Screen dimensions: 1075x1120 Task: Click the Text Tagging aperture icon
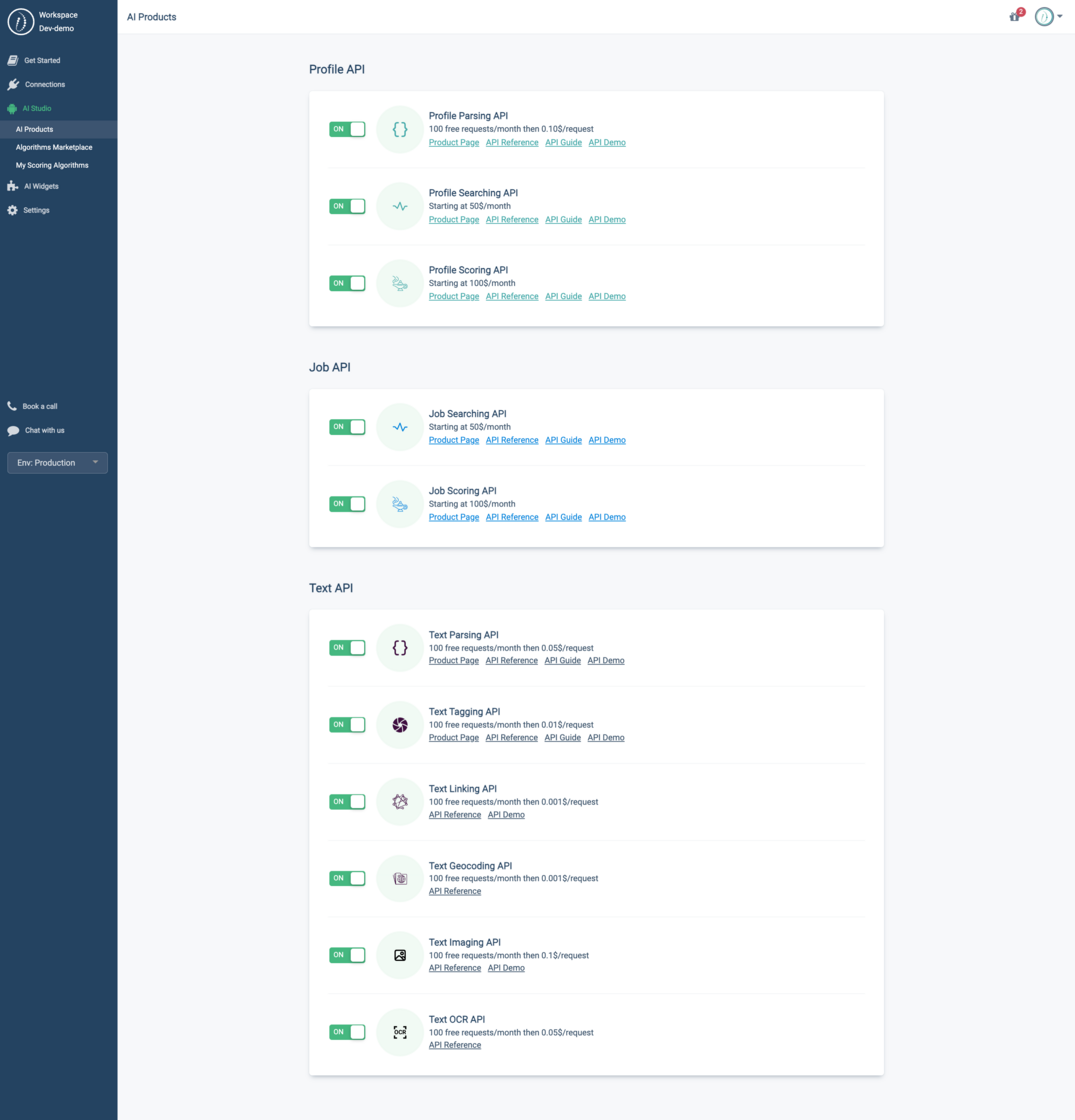pyautogui.click(x=399, y=724)
